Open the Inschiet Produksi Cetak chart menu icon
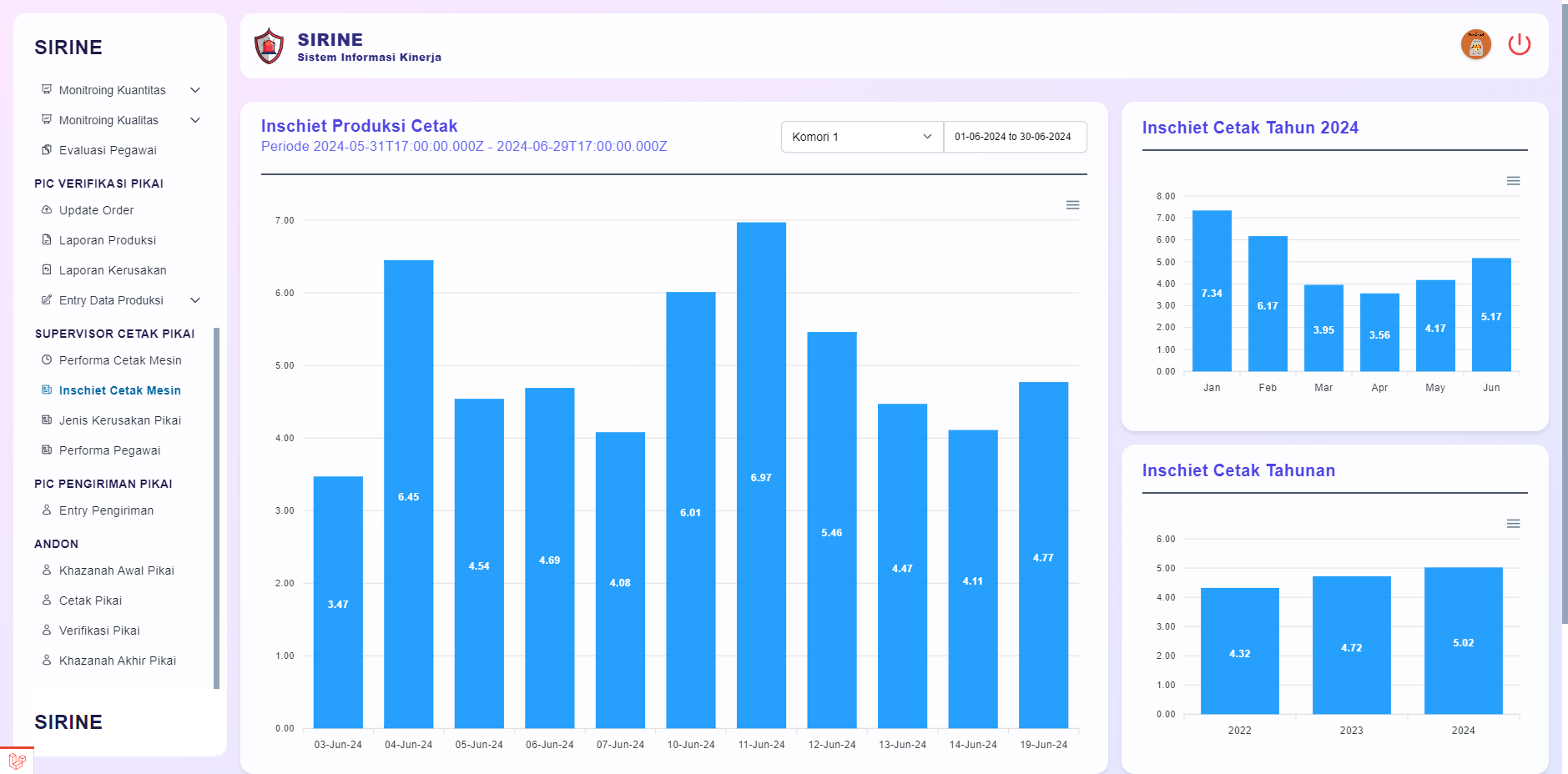Image resolution: width=1568 pixels, height=774 pixels. click(x=1072, y=205)
